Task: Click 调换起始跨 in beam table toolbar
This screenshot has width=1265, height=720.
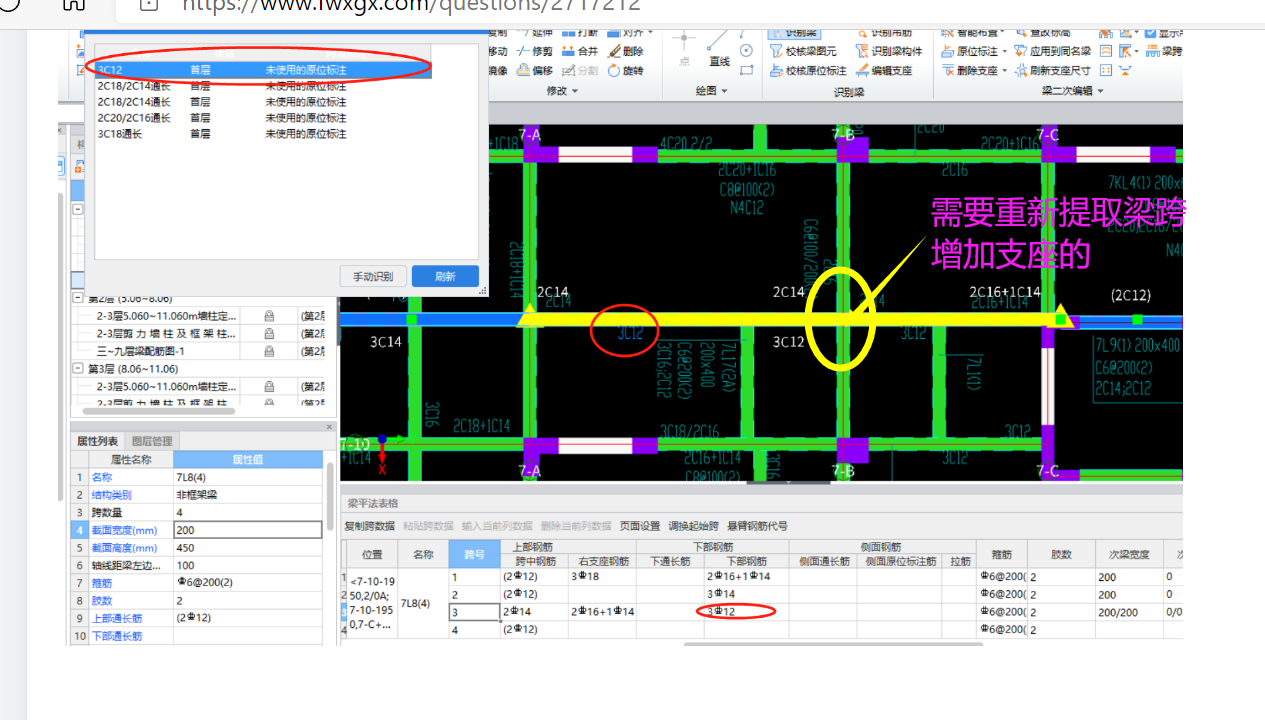Action: (x=693, y=526)
